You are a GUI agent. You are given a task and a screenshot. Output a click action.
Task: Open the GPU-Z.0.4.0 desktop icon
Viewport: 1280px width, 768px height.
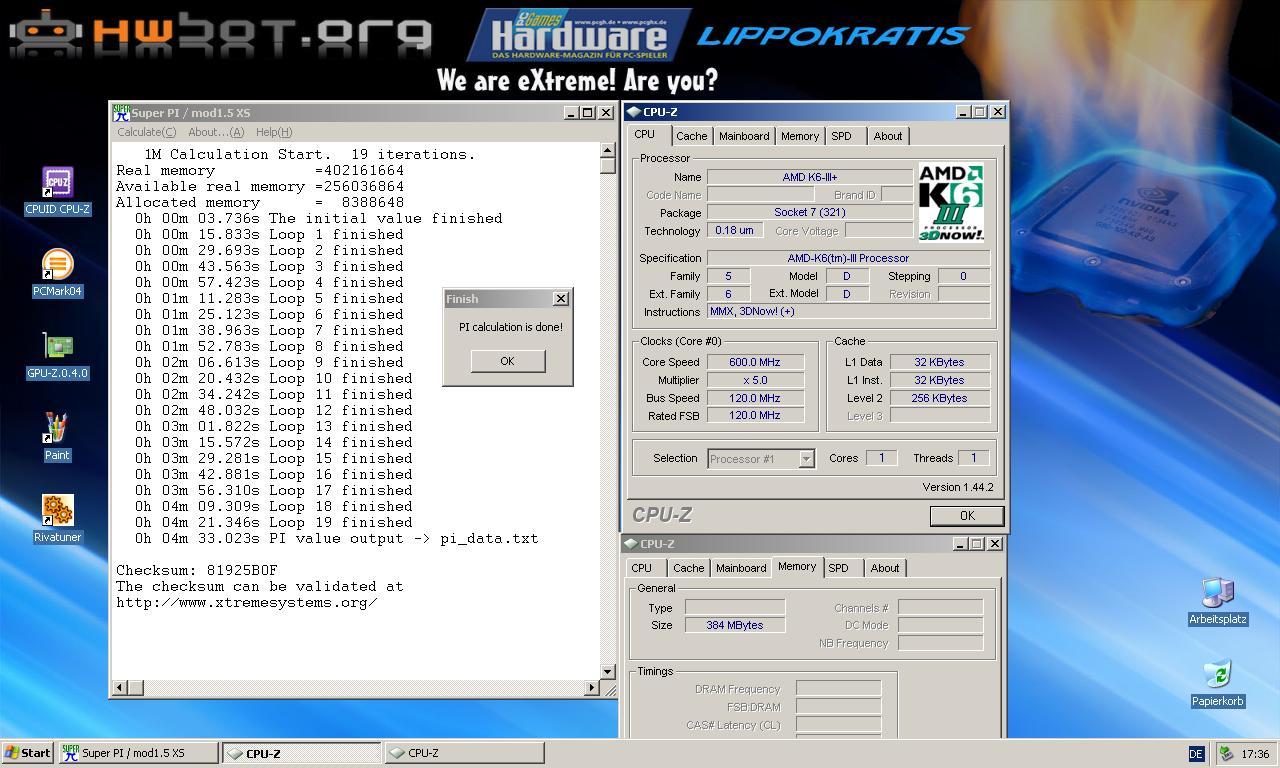point(58,356)
